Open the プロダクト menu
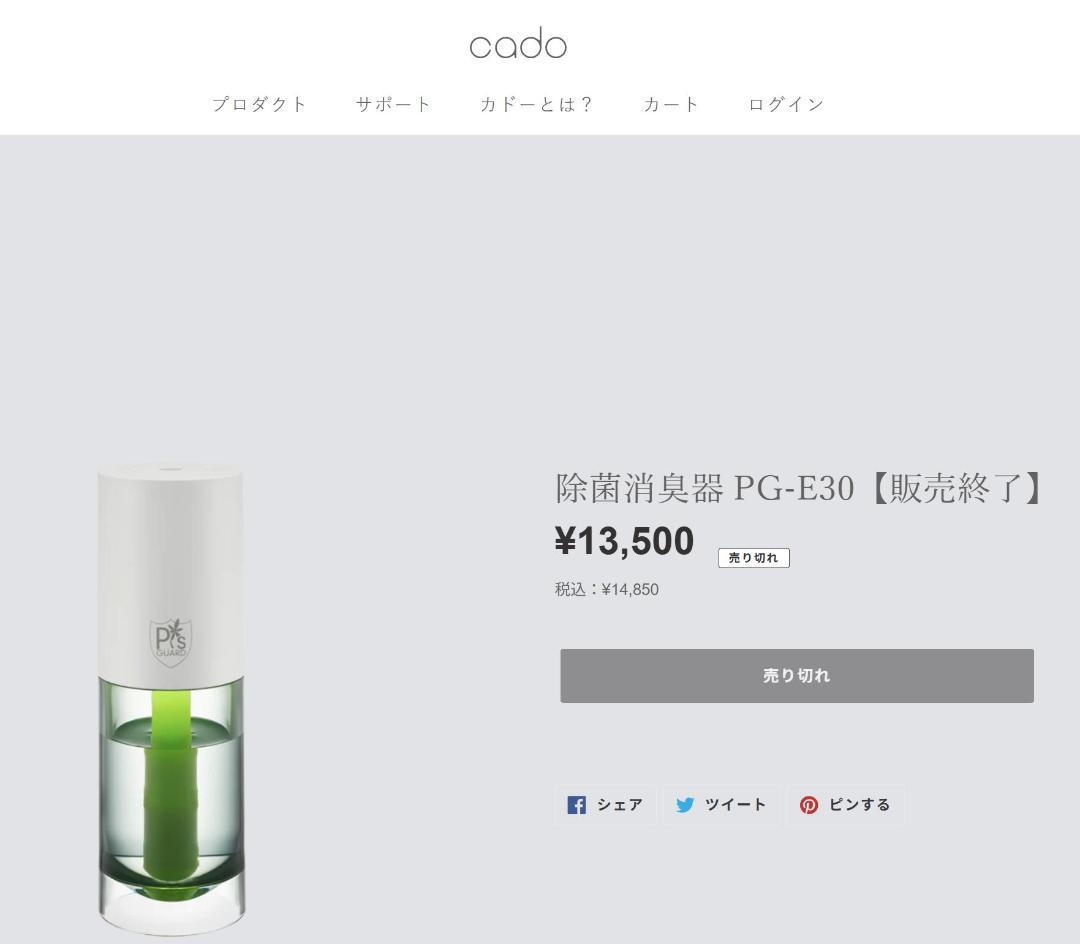This screenshot has width=1080, height=944. (x=259, y=104)
